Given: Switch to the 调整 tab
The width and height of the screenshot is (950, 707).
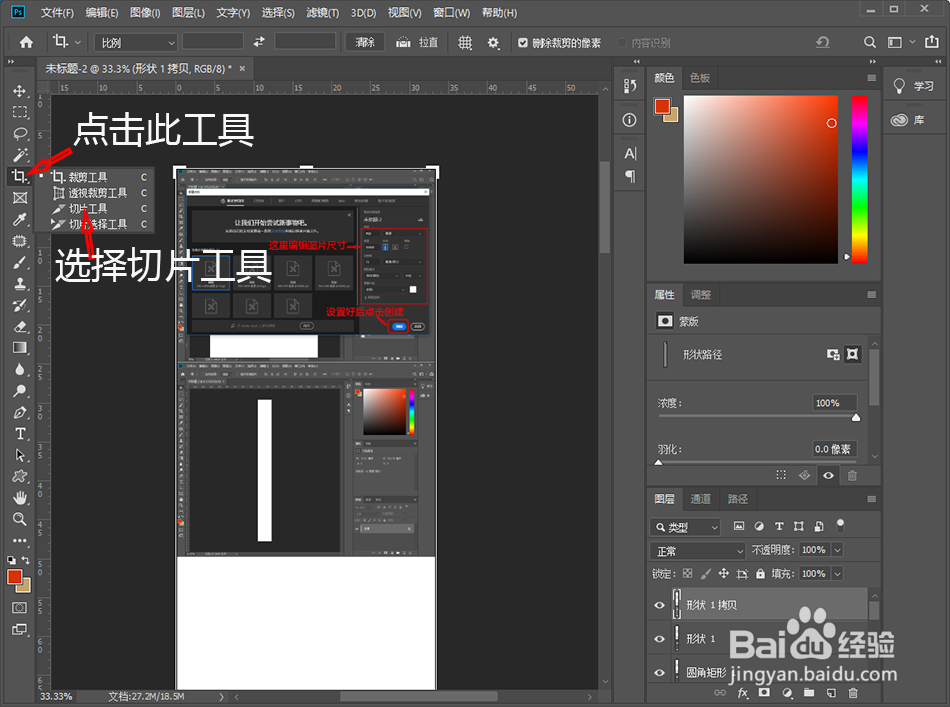Looking at the screenshot, I should [700, 294].
